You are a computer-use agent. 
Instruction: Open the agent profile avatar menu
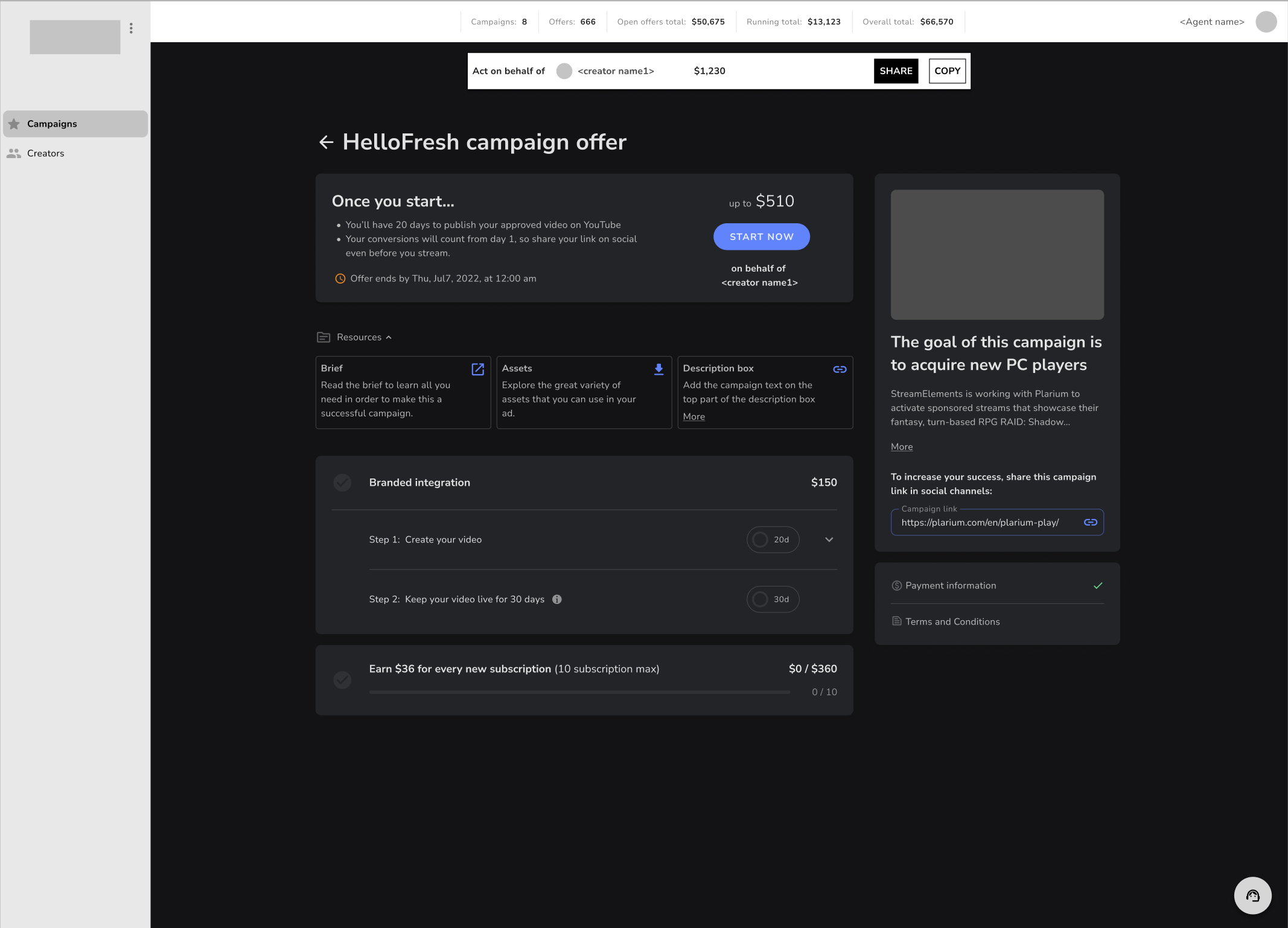1266,22
